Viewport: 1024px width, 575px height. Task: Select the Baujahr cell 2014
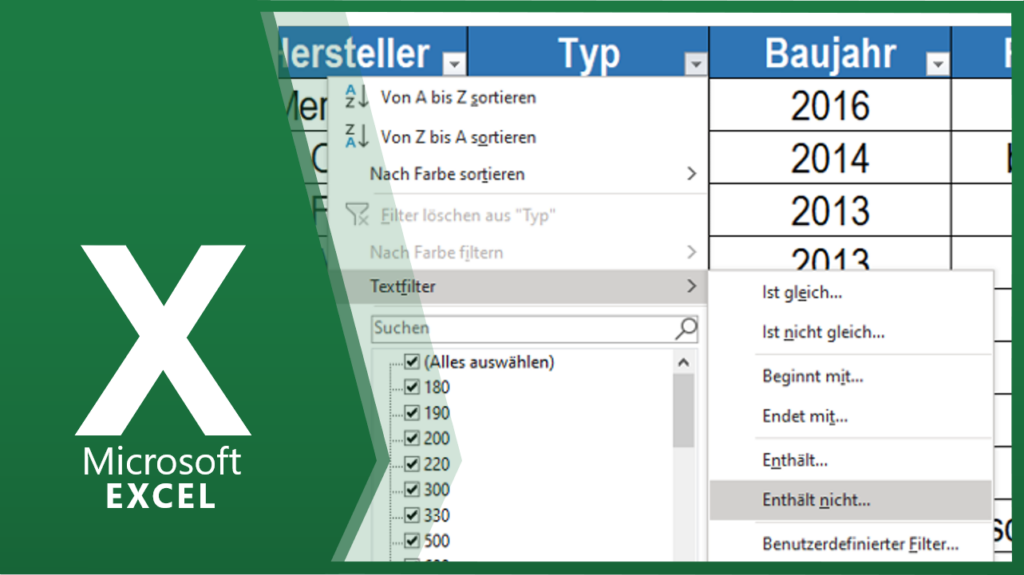coord(830,157)
